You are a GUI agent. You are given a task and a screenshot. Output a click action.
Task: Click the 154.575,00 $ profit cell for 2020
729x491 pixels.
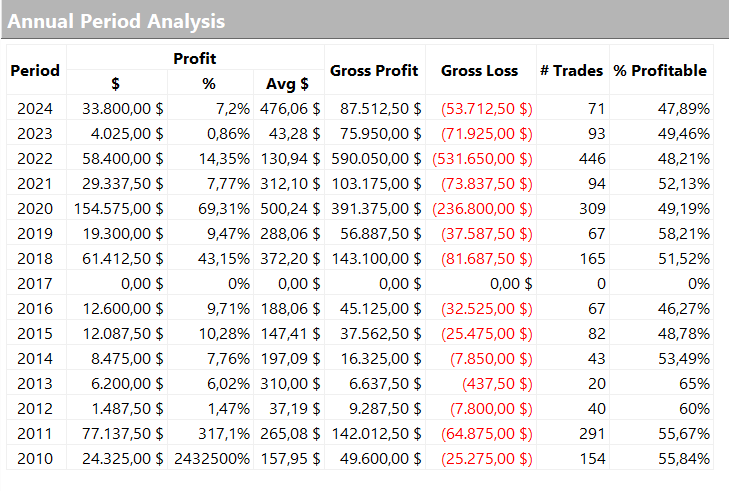(119, 209)
